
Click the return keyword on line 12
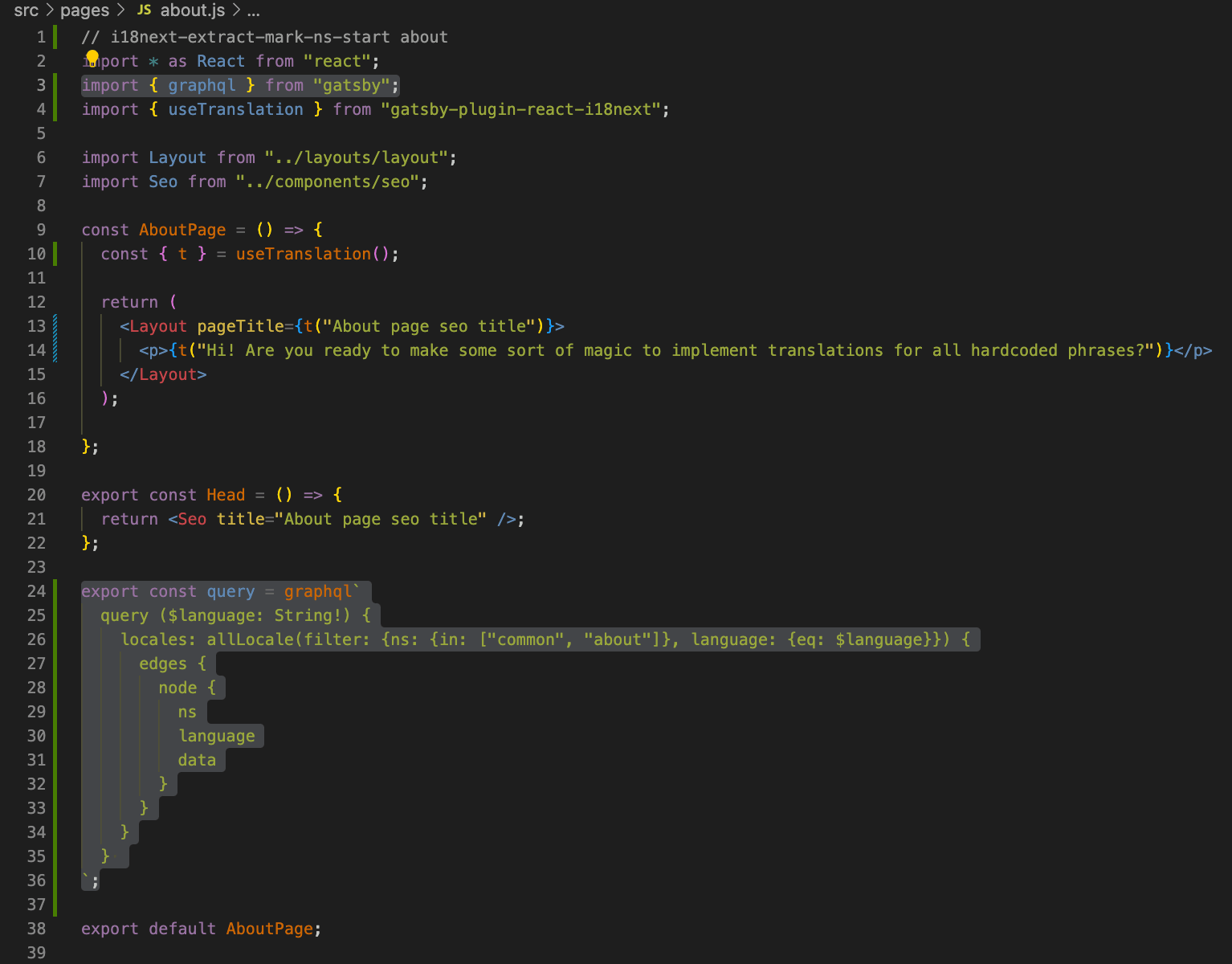(x=129, y=302)
